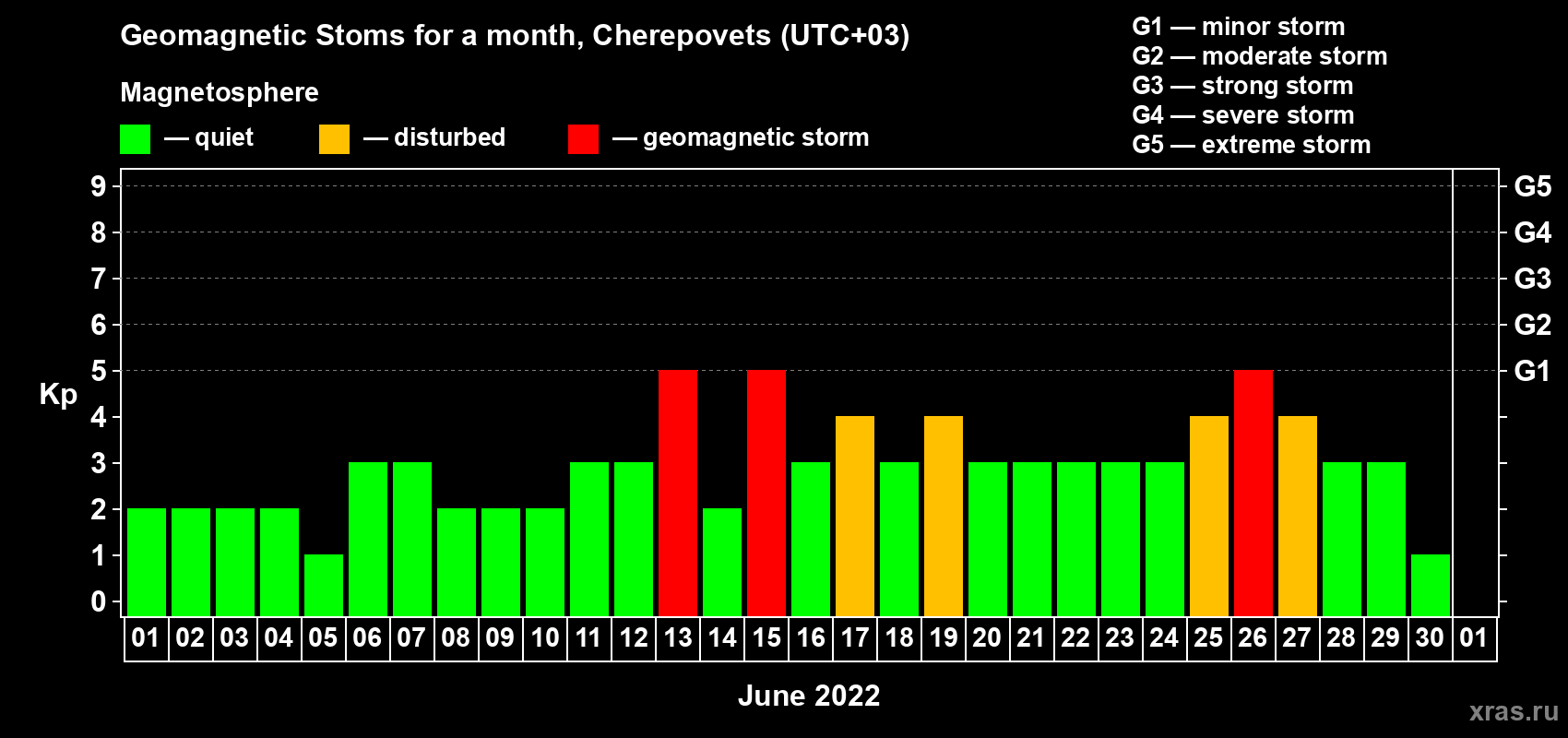The image size is (1568, 738).
Task: Click the Kp axis value 5
Action: [99, 371]
